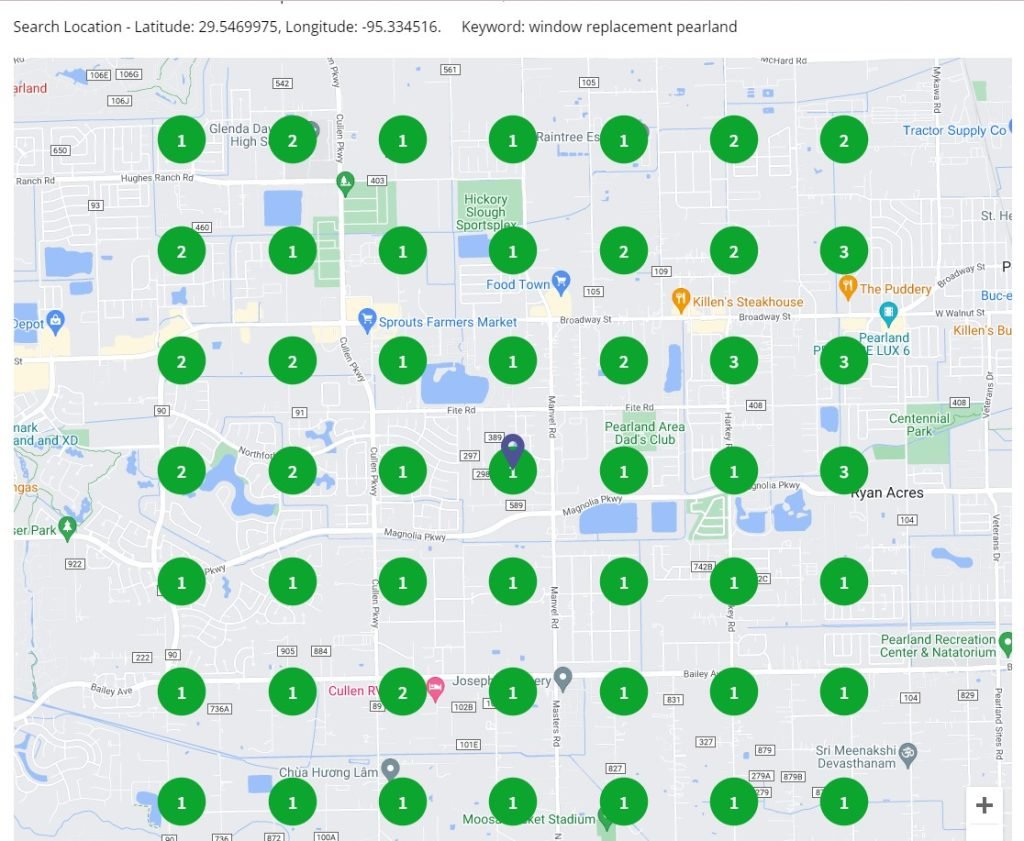
Task: Zoom in with the plus button
Action: tap(984, 805)
